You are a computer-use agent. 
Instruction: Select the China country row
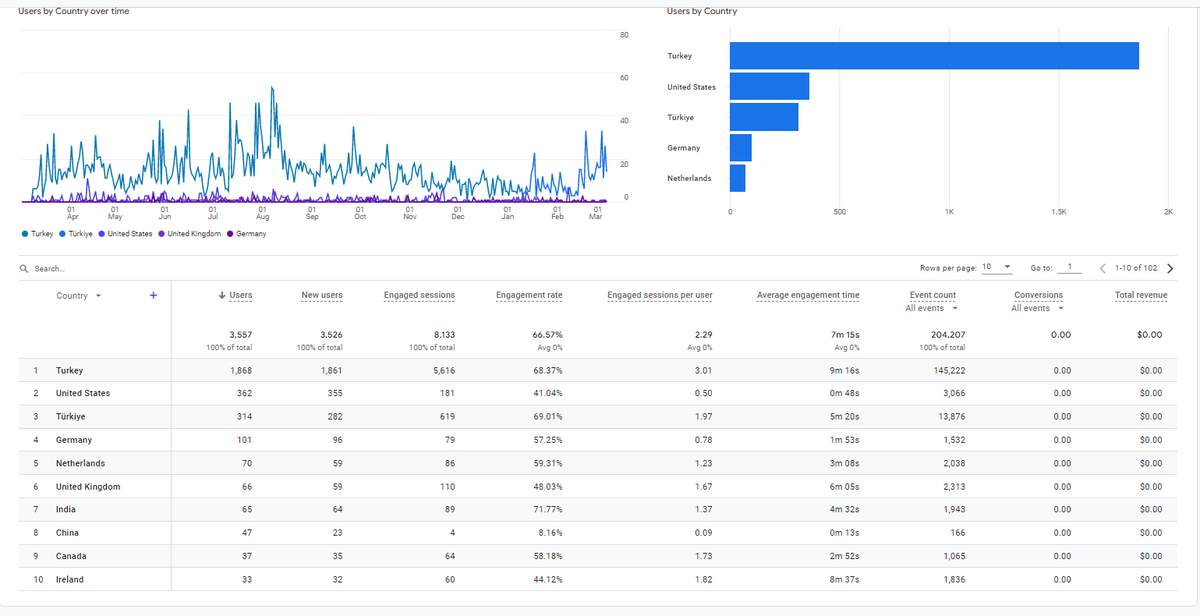(x=599, y=533)
